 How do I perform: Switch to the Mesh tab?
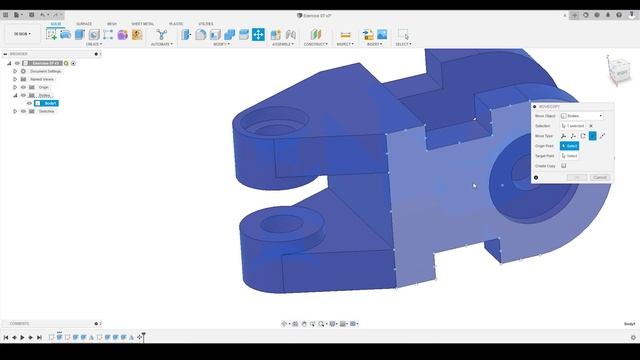tap(112, 24)
